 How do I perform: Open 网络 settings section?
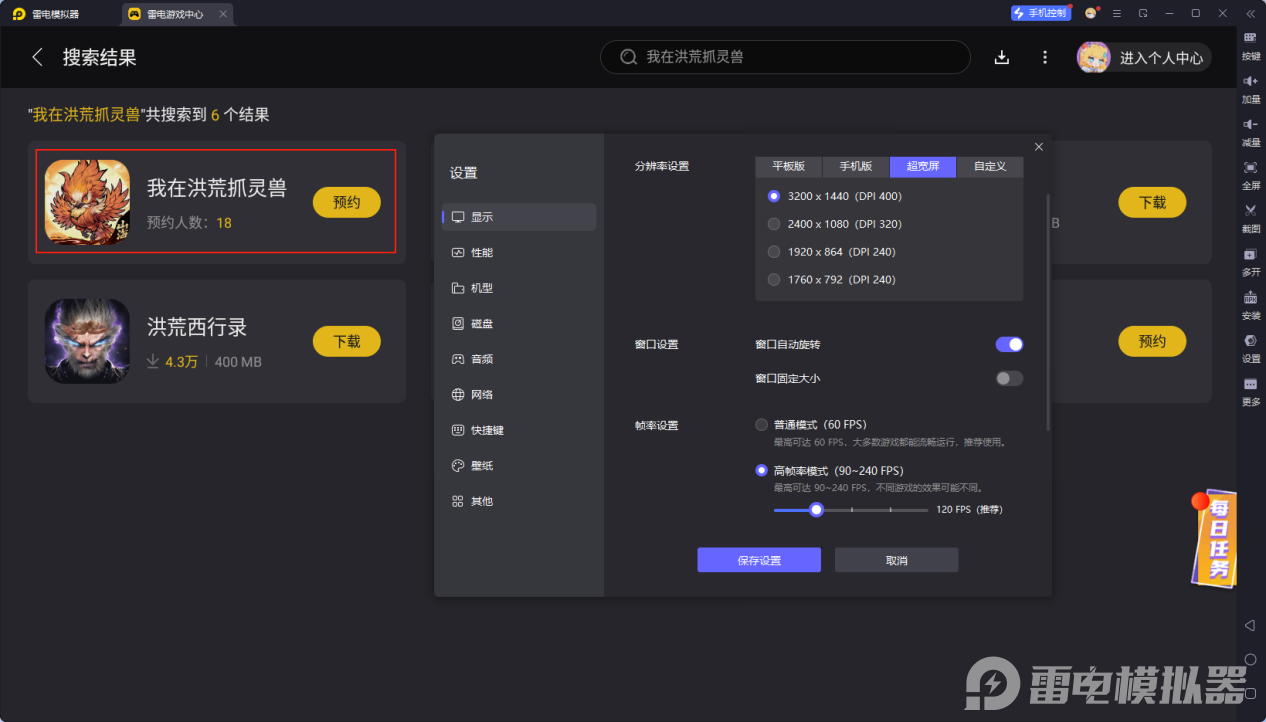click(519, 394)
